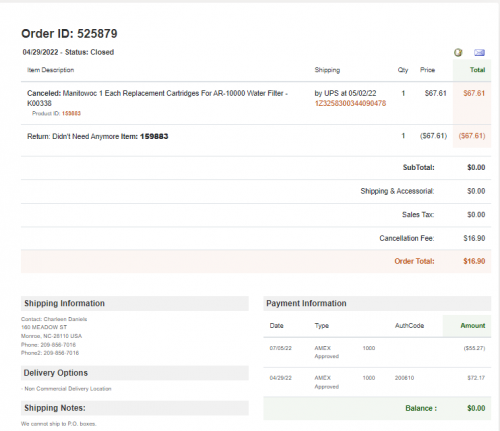Open the orange Product ID 159883 link
500x431 pixels.
71,113
